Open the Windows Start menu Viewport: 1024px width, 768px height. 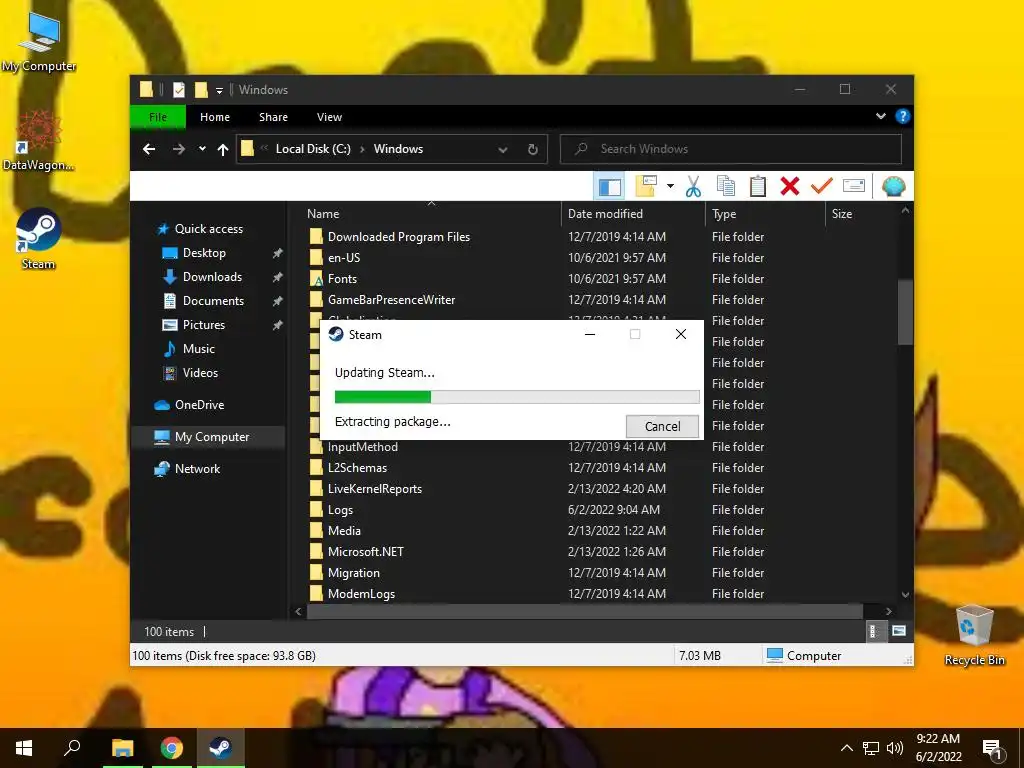24,748
